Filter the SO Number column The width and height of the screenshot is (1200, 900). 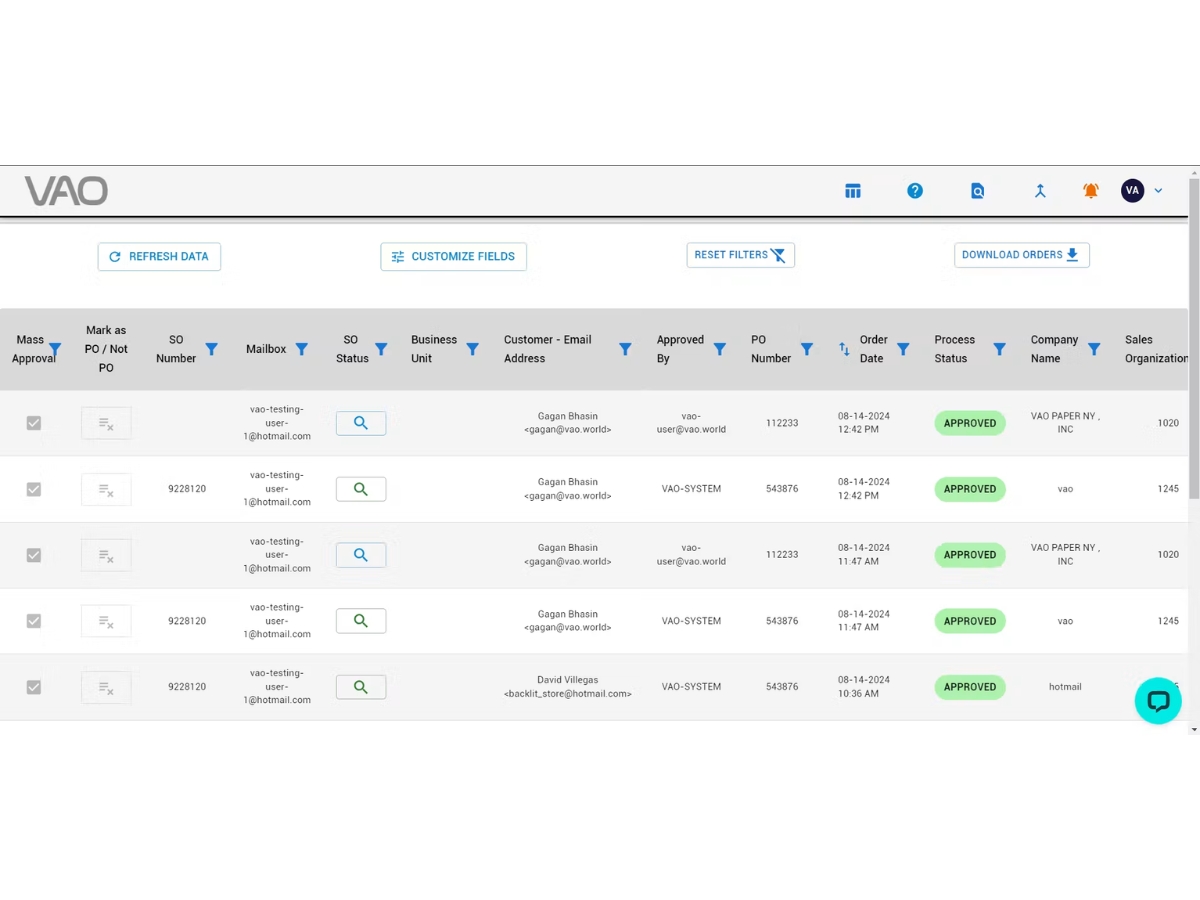click(x=212, y=349)
